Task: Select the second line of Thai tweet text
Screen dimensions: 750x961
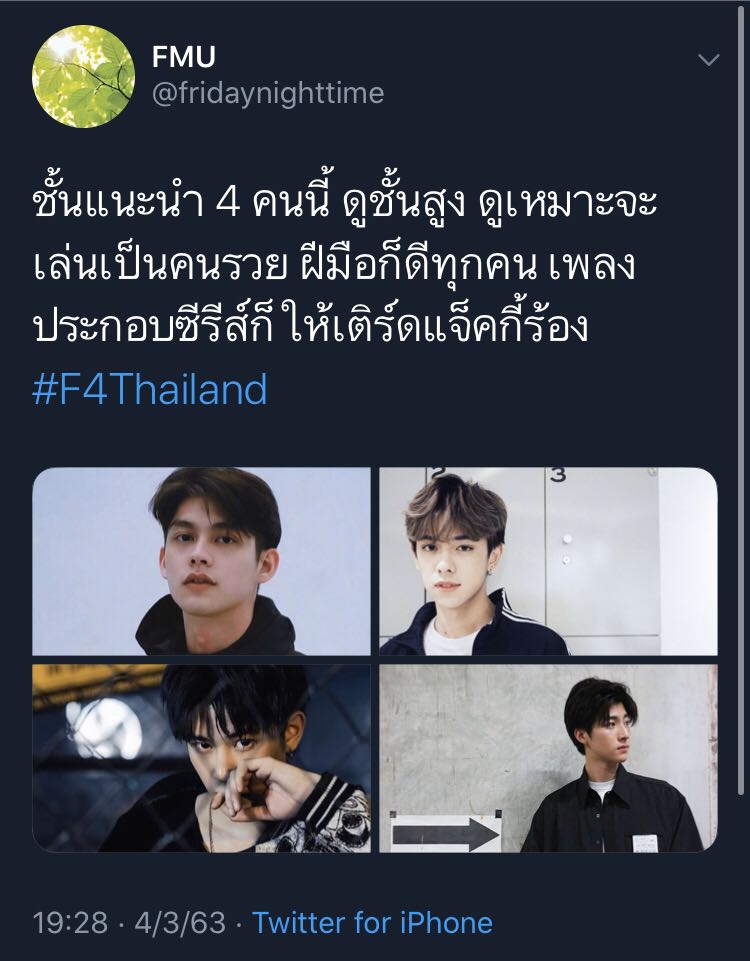Action: 335,264
